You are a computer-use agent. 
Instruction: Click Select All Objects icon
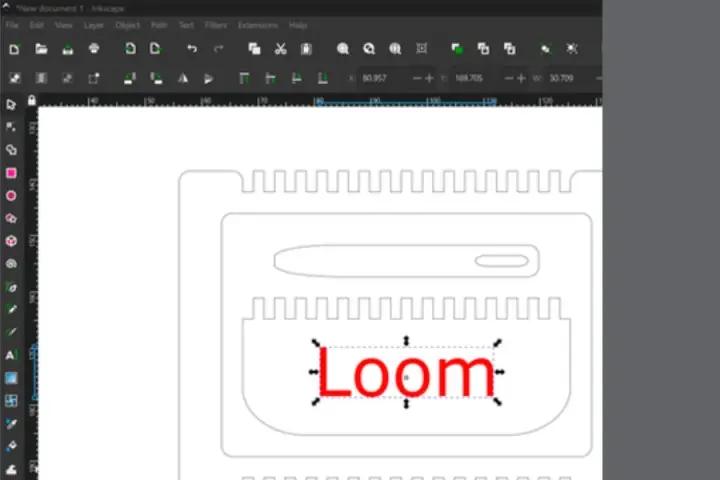click(x=15, y=78)
